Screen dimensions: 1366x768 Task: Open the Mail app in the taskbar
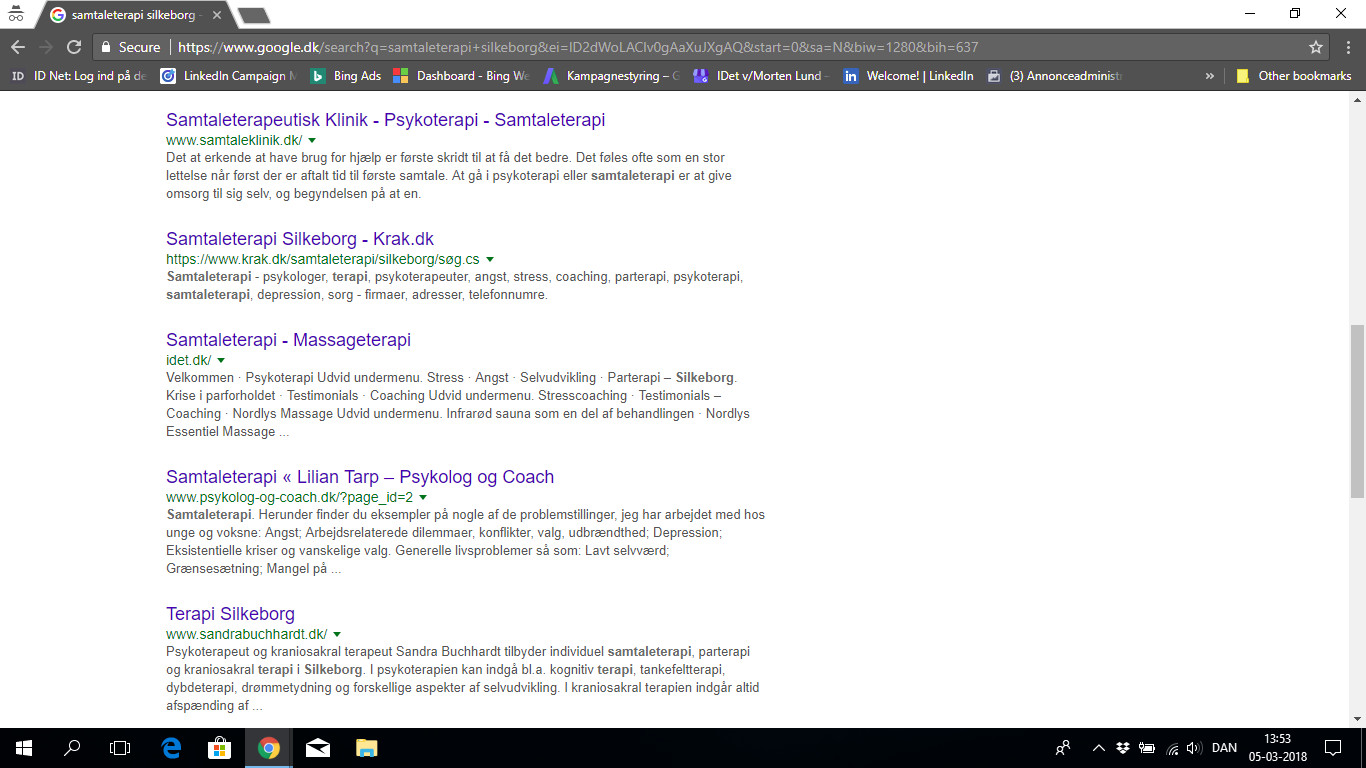tap(317, 747)
